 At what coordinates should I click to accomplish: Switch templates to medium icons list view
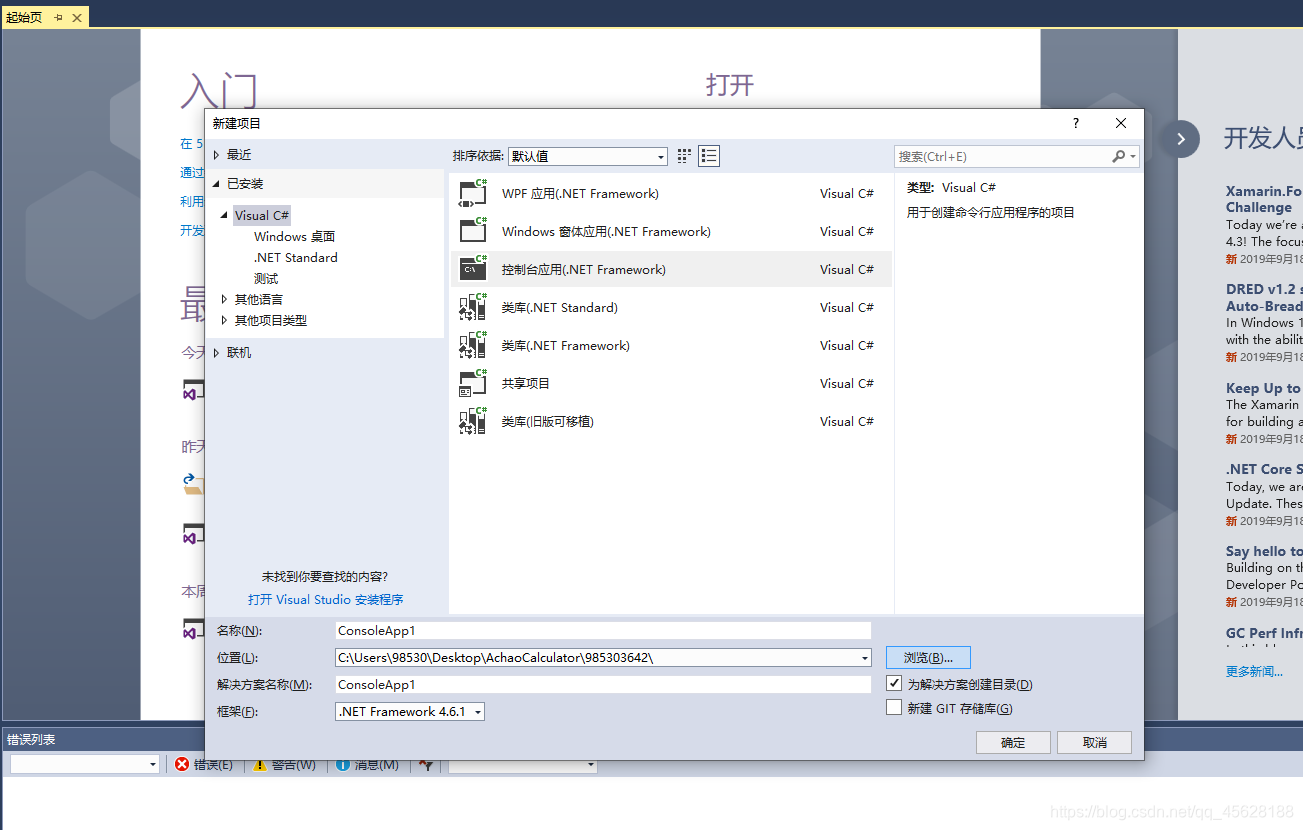click(709, 156)
